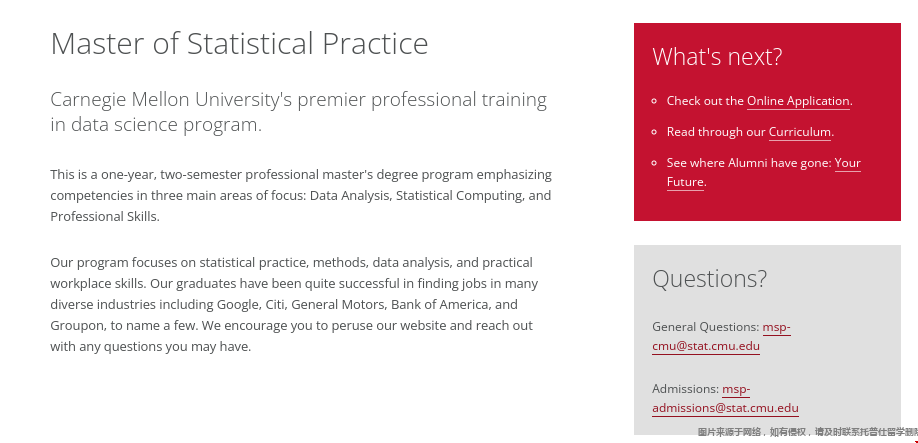918x443 pixels.
Task: Click the Questions? heading
Action: tap(709, 279)
